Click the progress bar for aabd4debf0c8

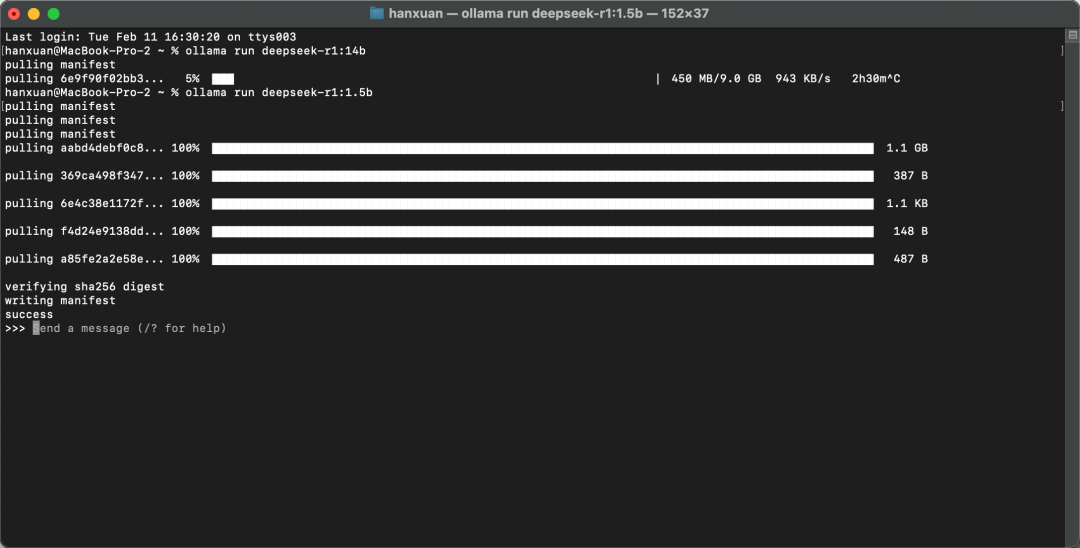click(x=543, y=149)
